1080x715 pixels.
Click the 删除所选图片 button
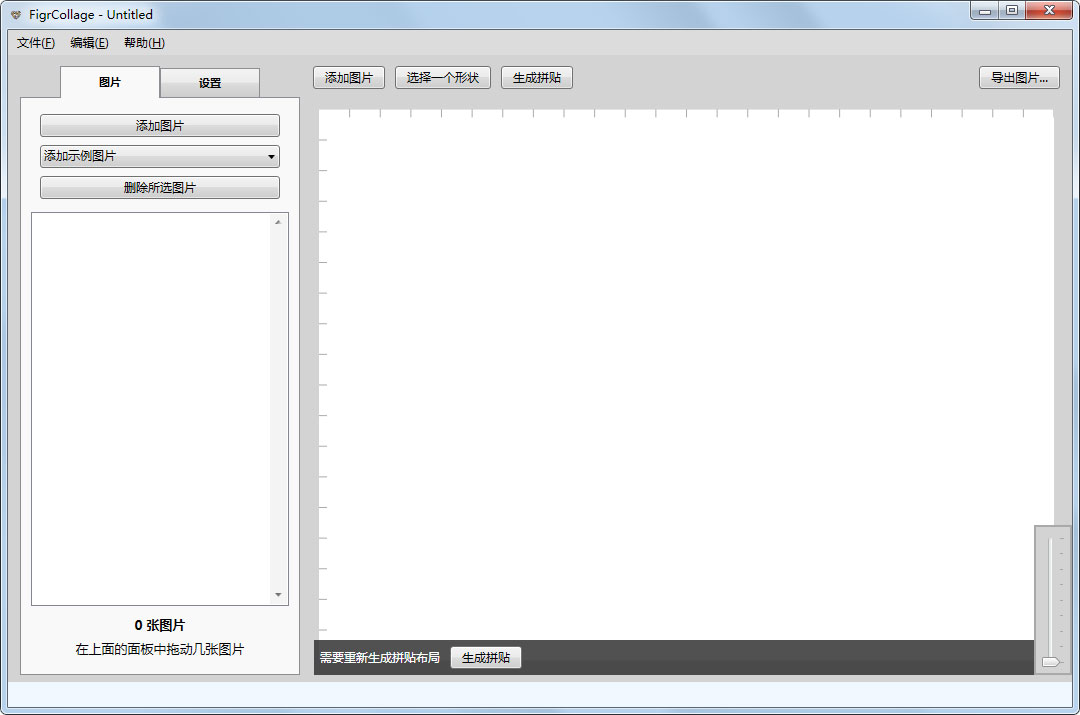click(x=160, y=187)
